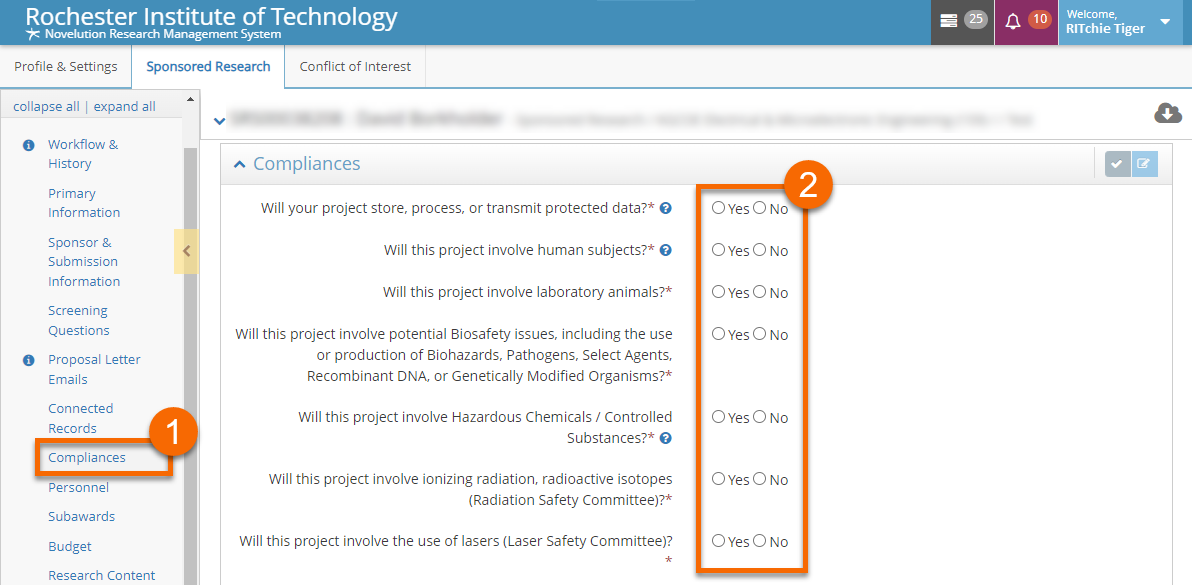Select No for laboratory animals question
Viewport: 1192px width, 585px height.
tap(760, 292)
